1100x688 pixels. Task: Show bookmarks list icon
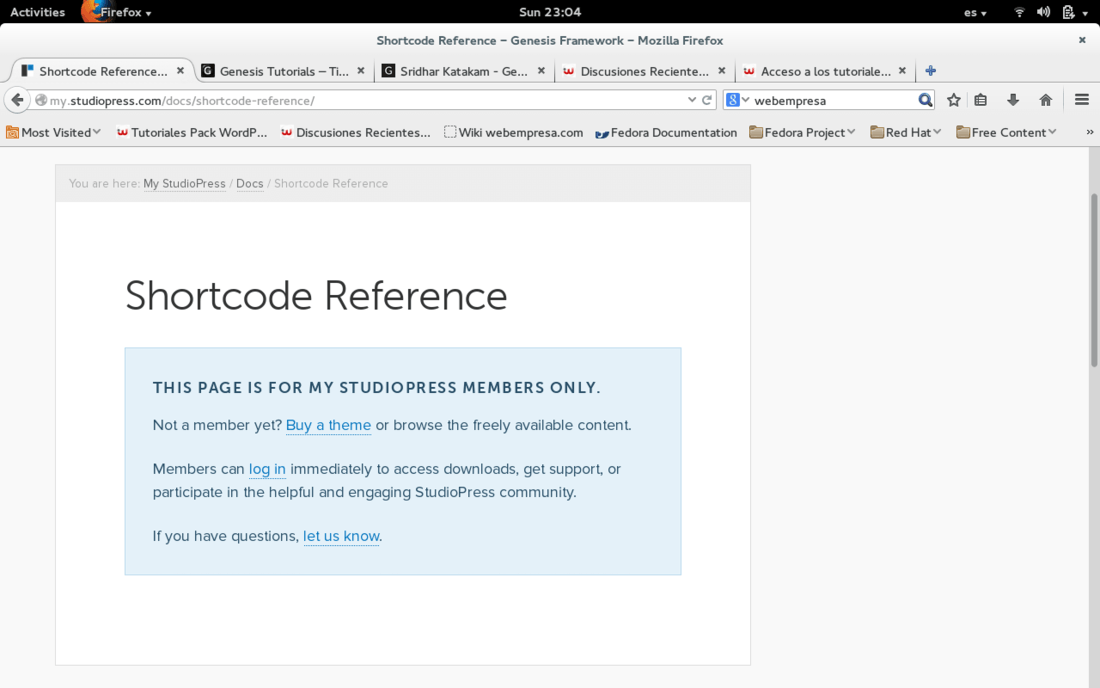[981, 100]
